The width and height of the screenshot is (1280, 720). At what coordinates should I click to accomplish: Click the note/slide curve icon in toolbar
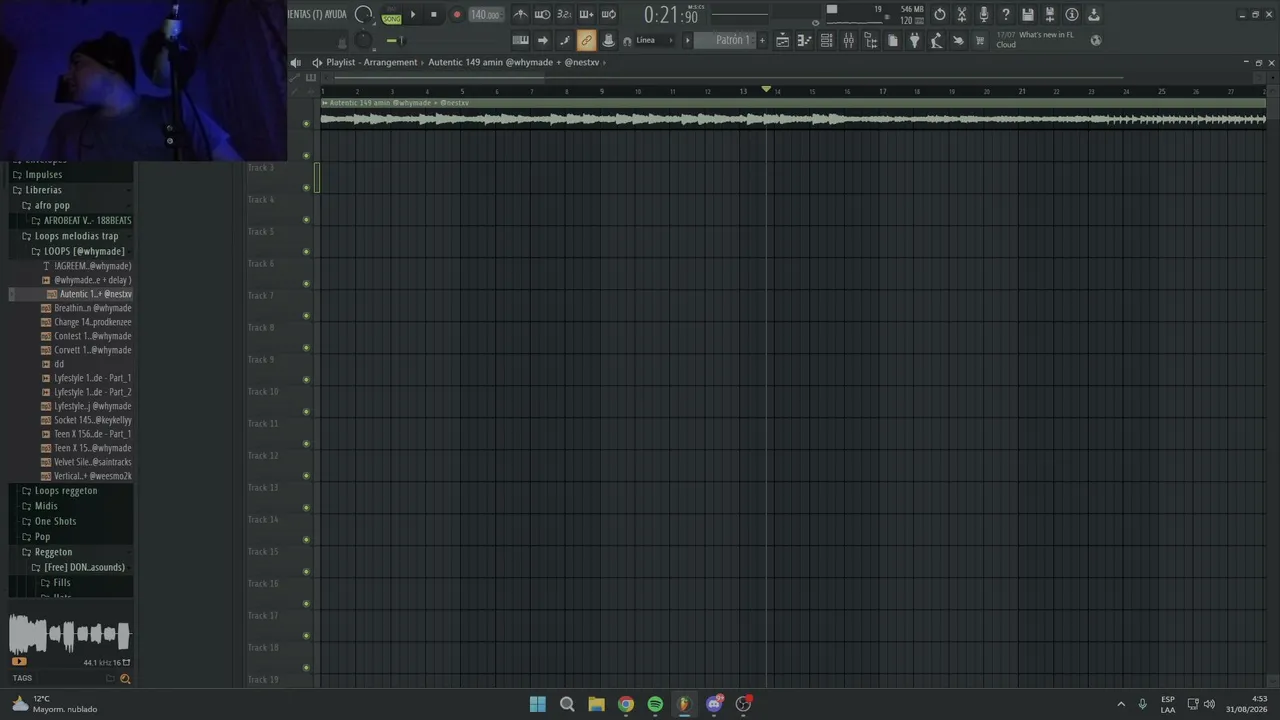(564, 40)
